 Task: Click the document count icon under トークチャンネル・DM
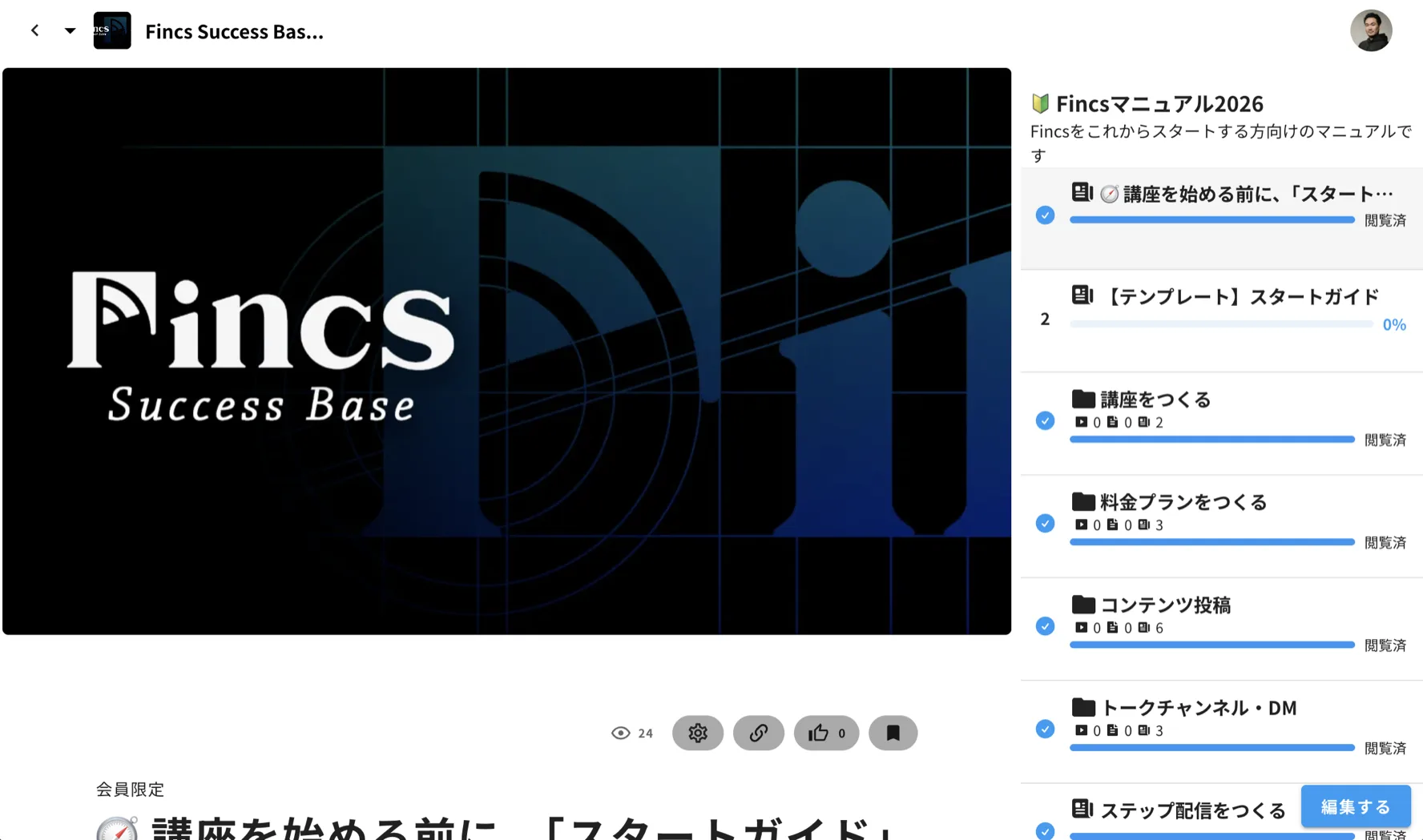click(1112, 730)
